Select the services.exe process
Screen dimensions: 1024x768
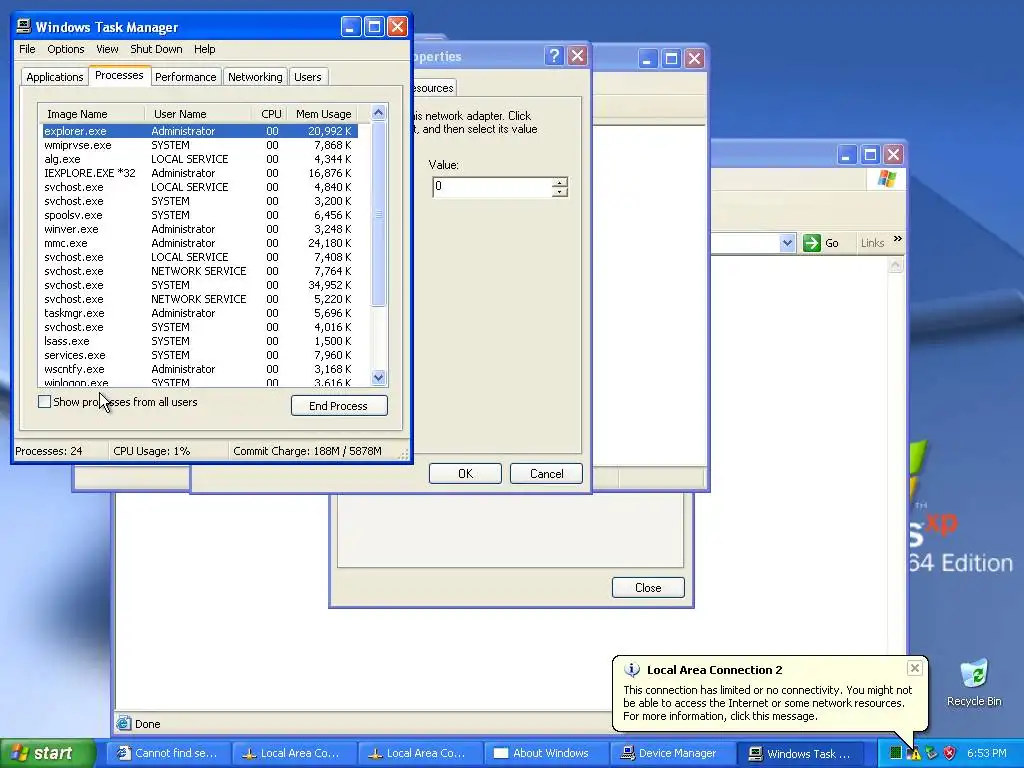[200, 355]
